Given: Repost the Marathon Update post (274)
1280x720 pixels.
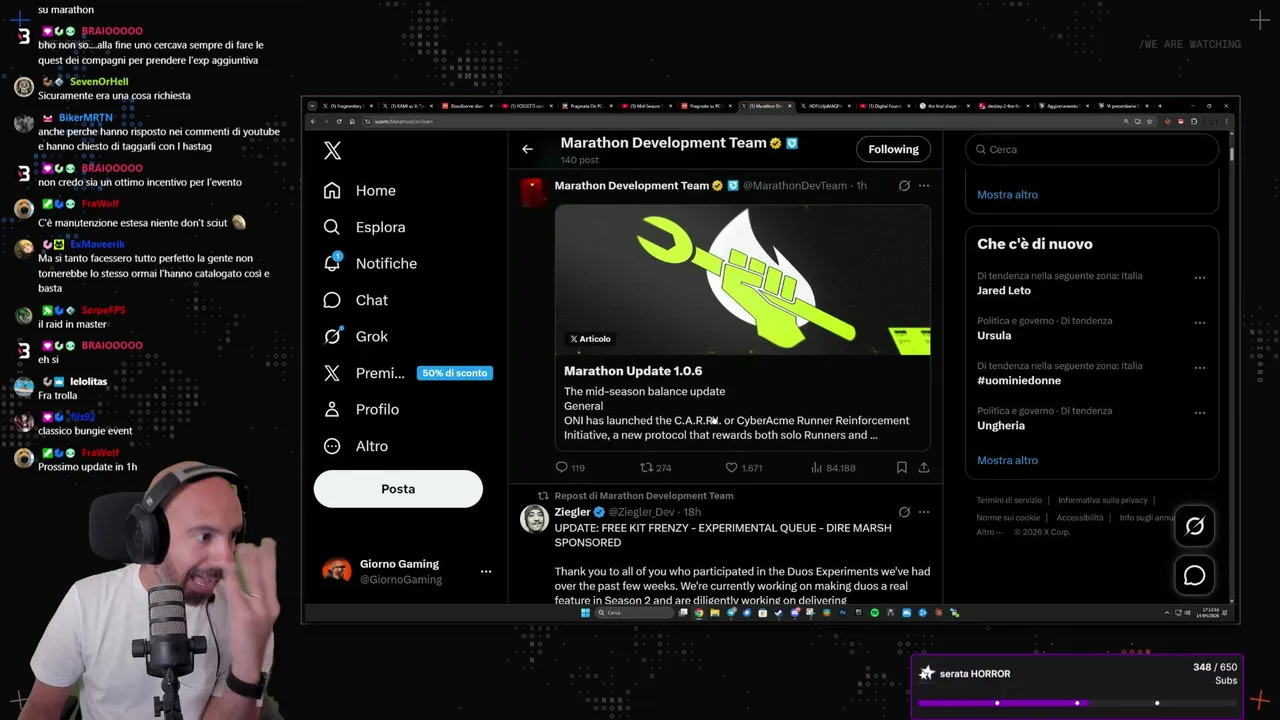Looking at the screenshot, I should (x=656, y=467).
